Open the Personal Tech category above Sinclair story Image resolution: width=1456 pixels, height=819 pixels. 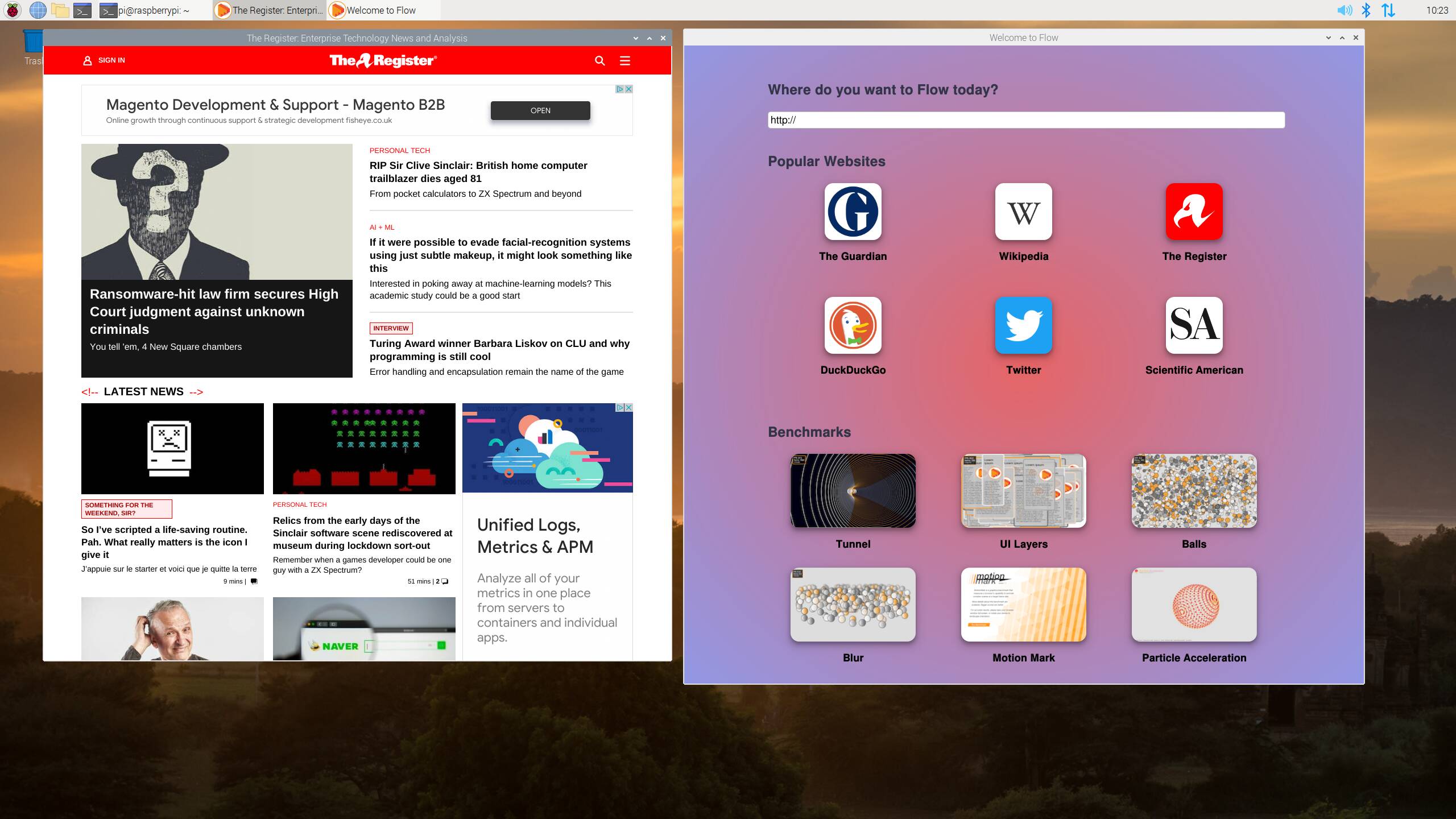coord(400,151)
